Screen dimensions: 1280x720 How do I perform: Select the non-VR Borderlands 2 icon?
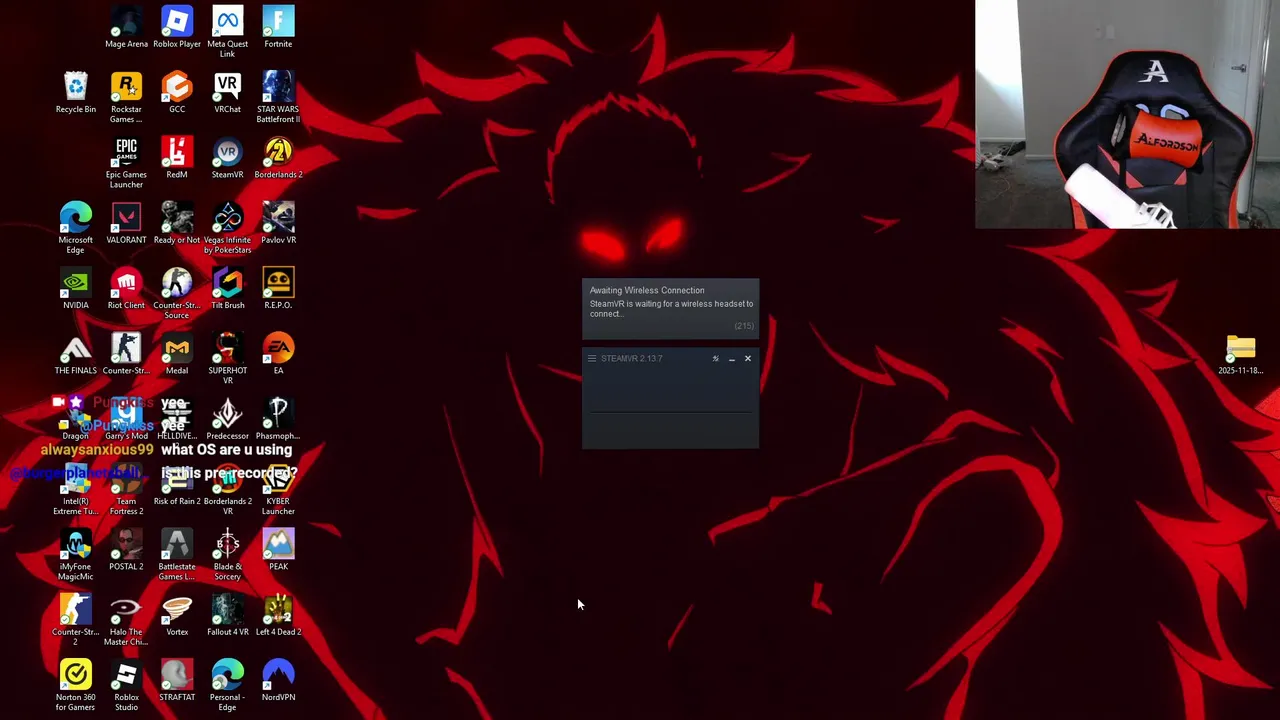click(278, 158)
